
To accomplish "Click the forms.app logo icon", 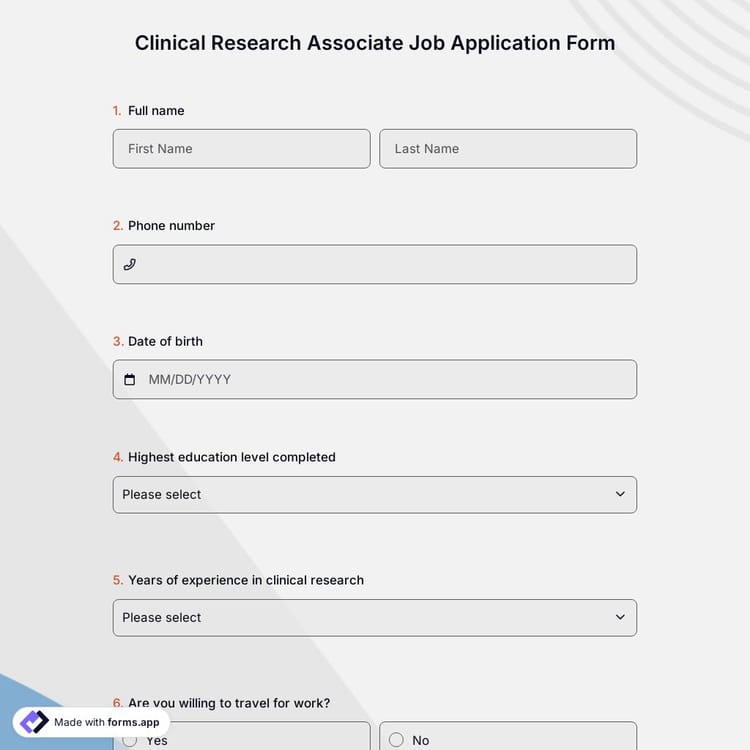I will 34,722.
